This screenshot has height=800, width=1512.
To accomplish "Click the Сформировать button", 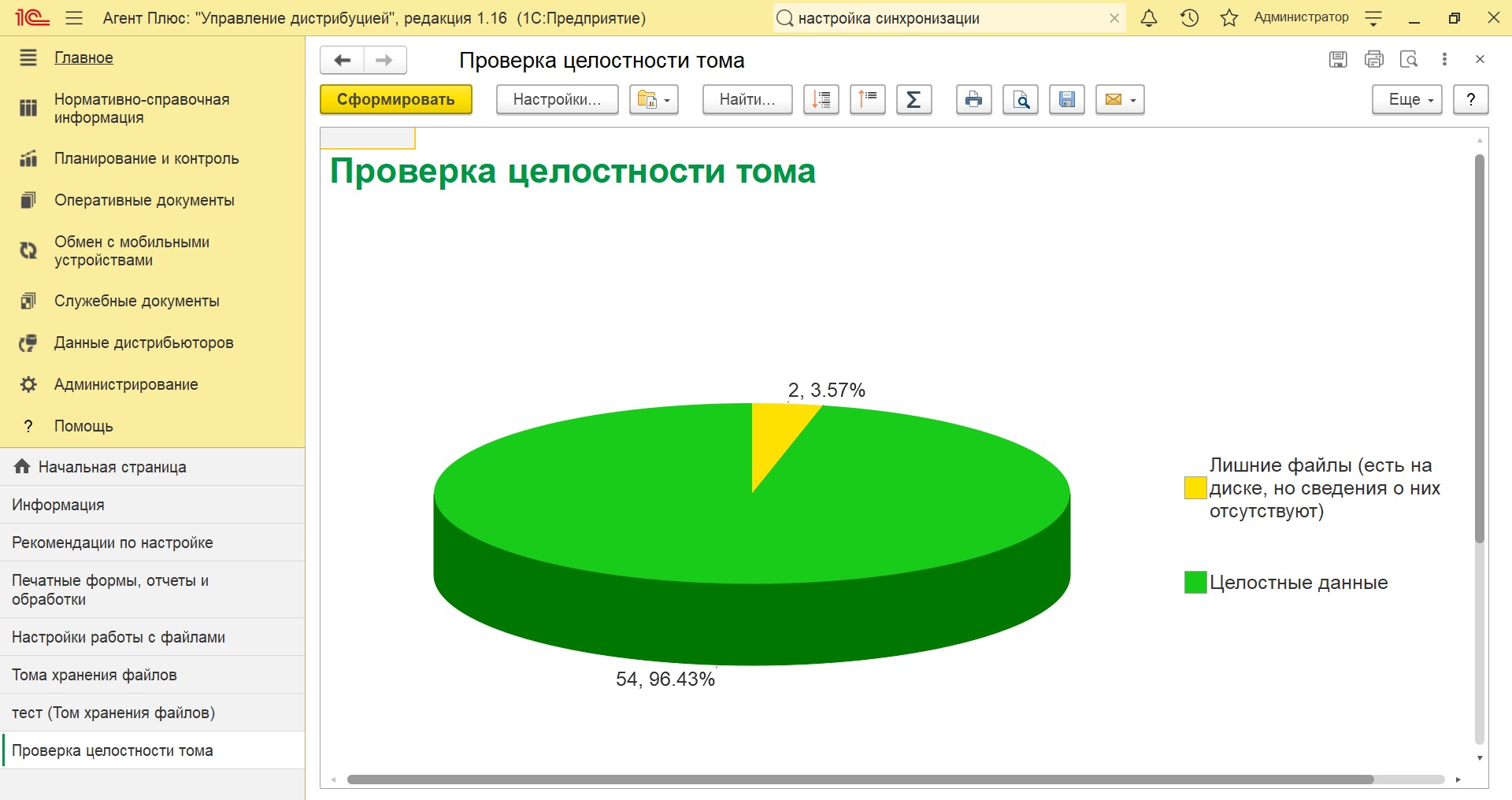I will (396, 99).
